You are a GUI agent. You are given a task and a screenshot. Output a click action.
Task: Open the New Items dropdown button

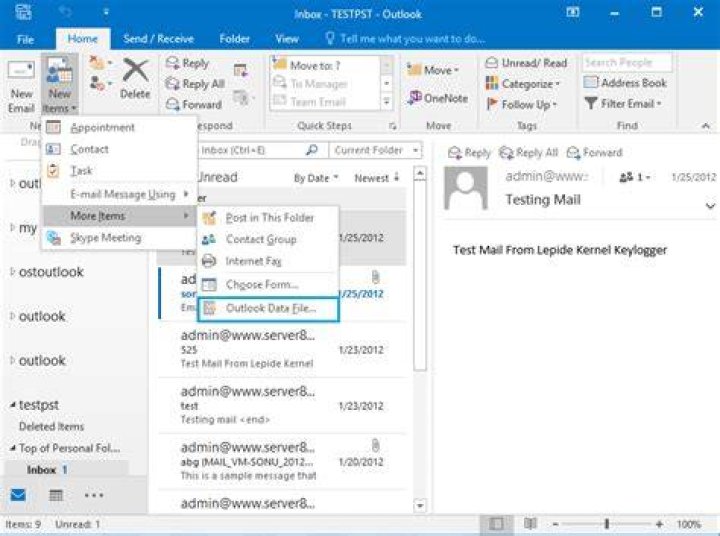point(60,86)
